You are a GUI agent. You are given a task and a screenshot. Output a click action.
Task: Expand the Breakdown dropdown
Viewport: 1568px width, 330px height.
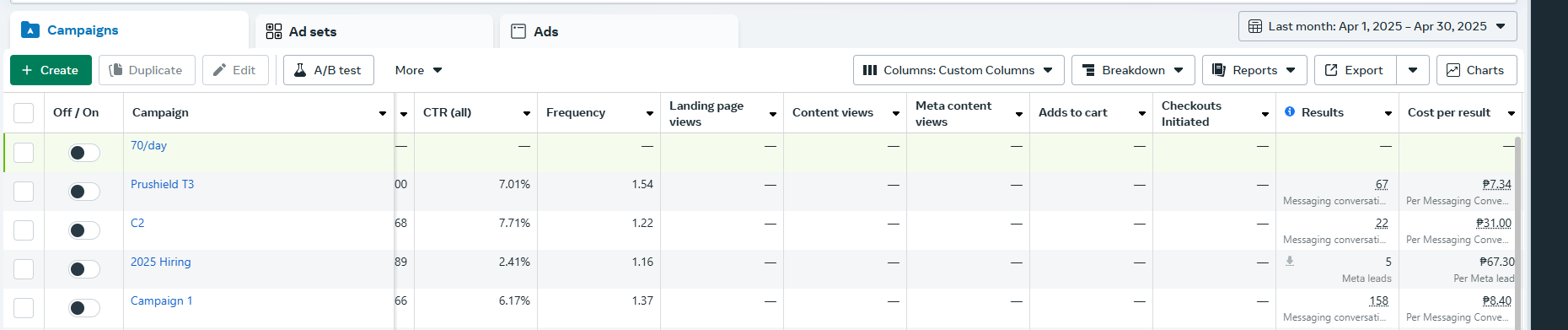[x=1133, y=70]
